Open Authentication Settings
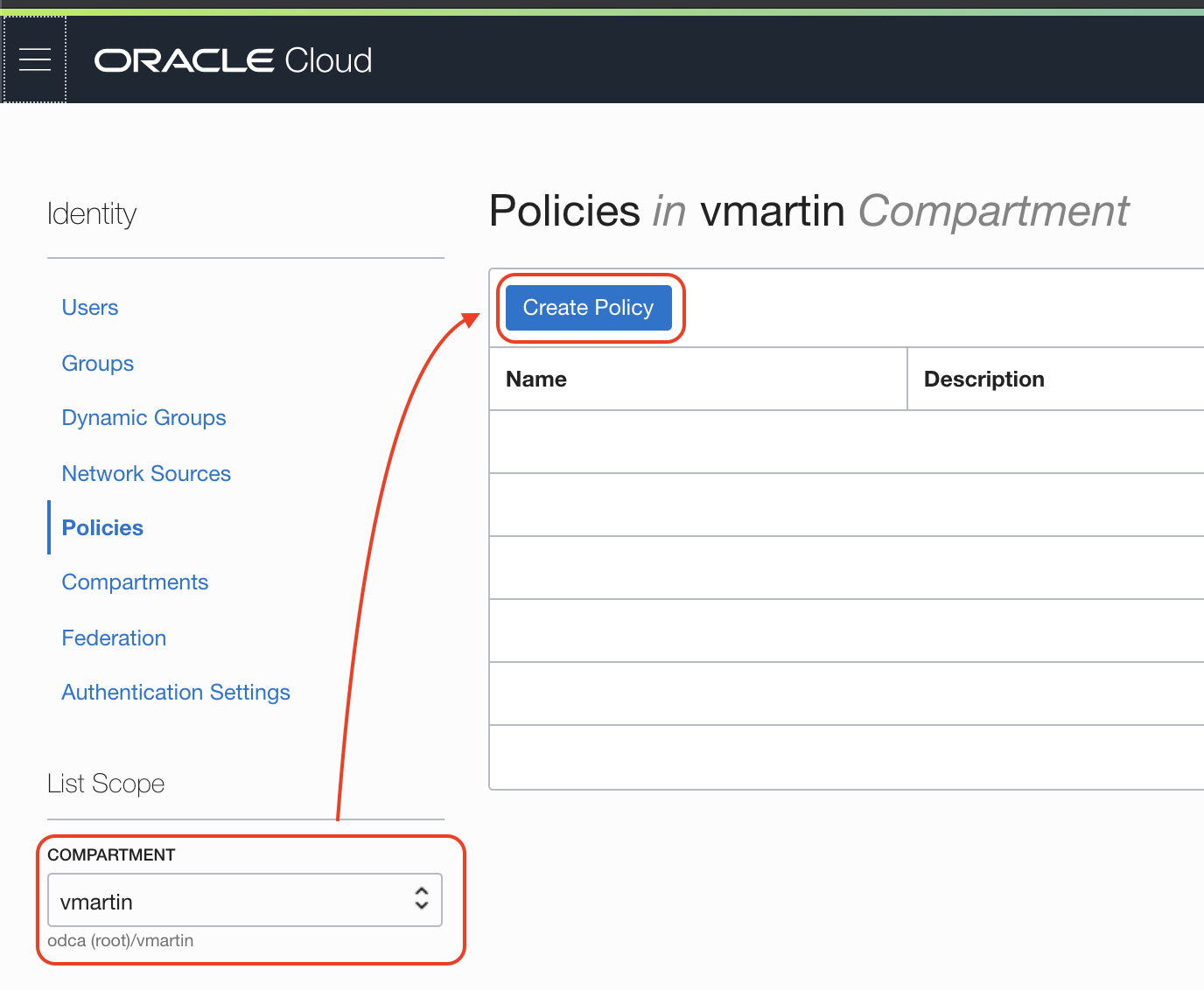The image size is (1204, 990). point(177,693)
